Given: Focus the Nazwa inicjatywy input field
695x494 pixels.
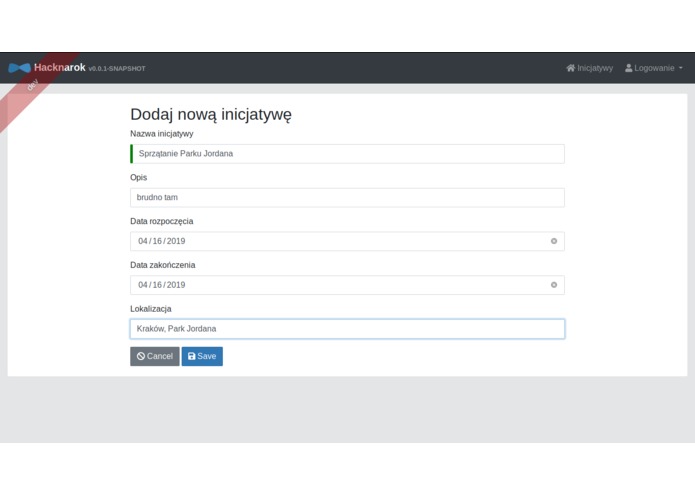Looking at the screenshot, I should click(347, 154).
